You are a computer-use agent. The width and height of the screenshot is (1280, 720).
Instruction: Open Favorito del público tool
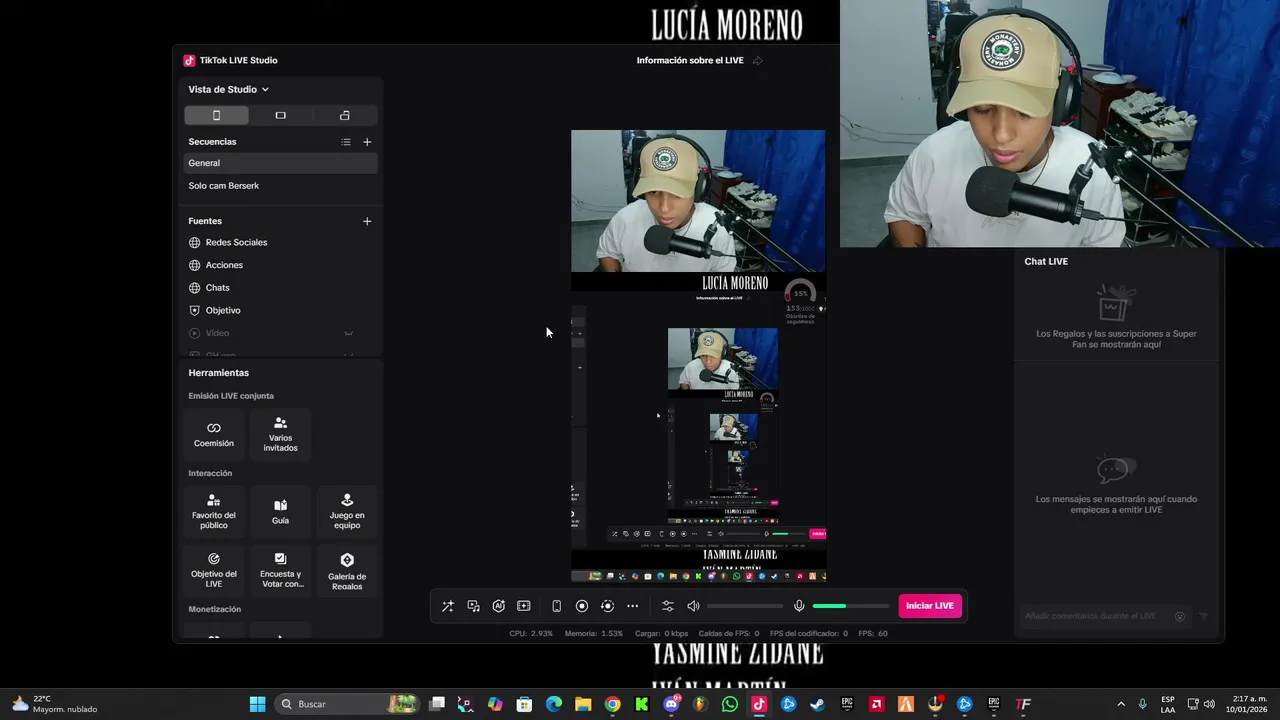coord(214,511)
